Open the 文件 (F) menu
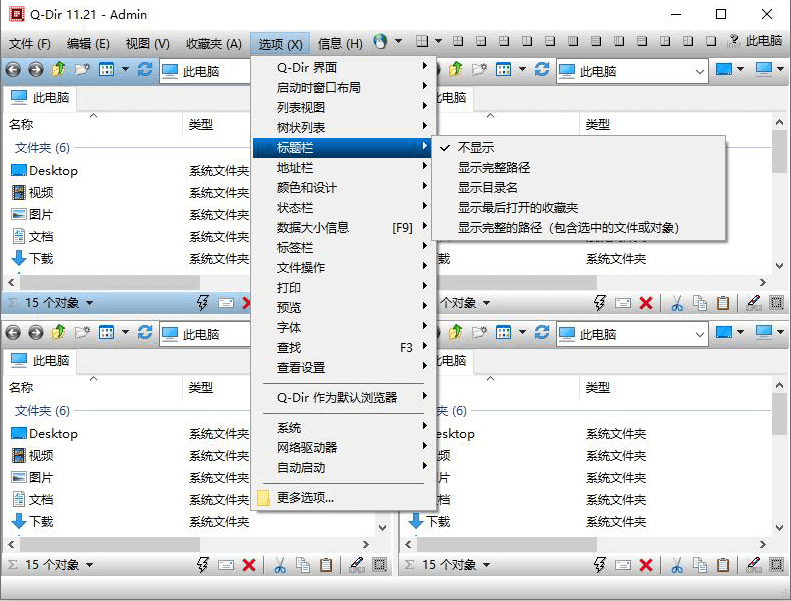The image size is (791, 601). coord(30,44)
